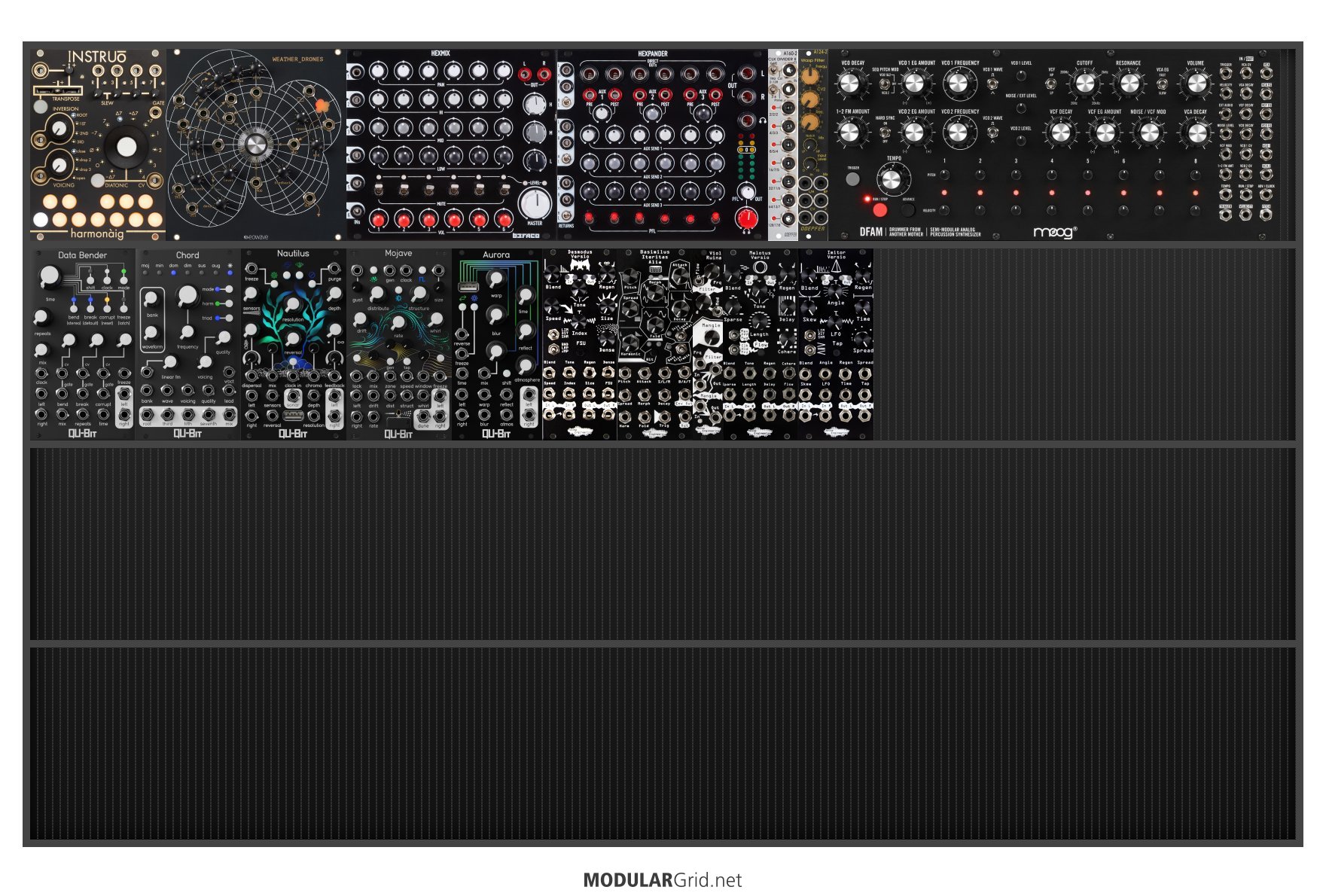Select the Desmodus Versio module
1326x896 pixels.
[x=580, y=344]
